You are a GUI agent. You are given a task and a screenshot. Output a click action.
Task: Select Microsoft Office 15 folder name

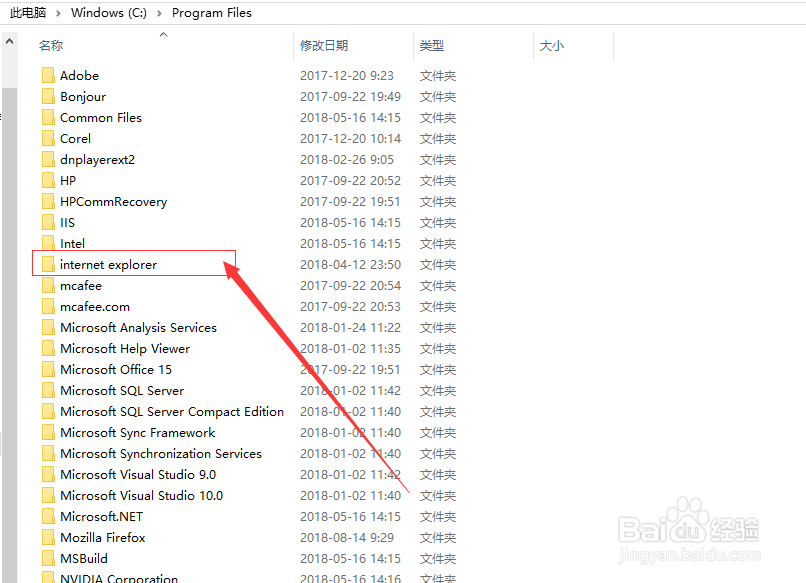pos(116,369)
